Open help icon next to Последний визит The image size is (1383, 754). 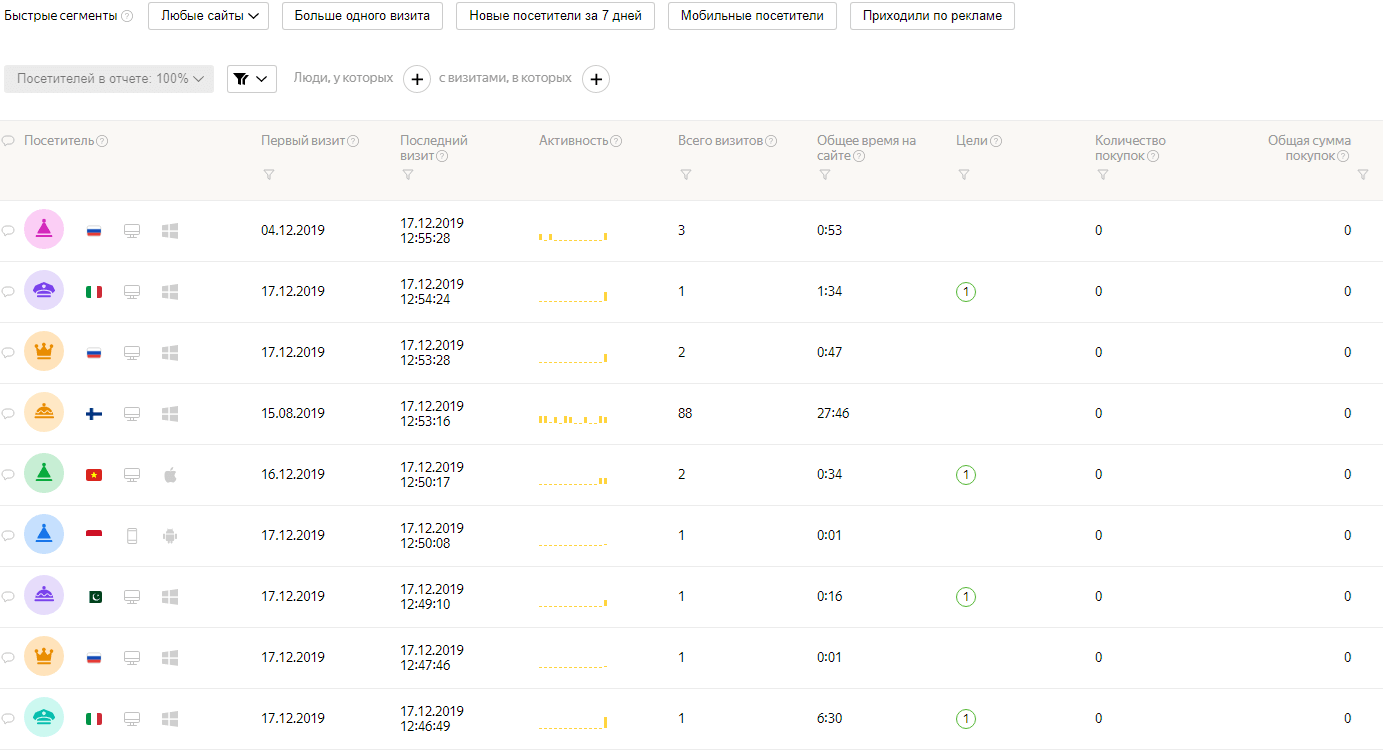tap(442, 156)
